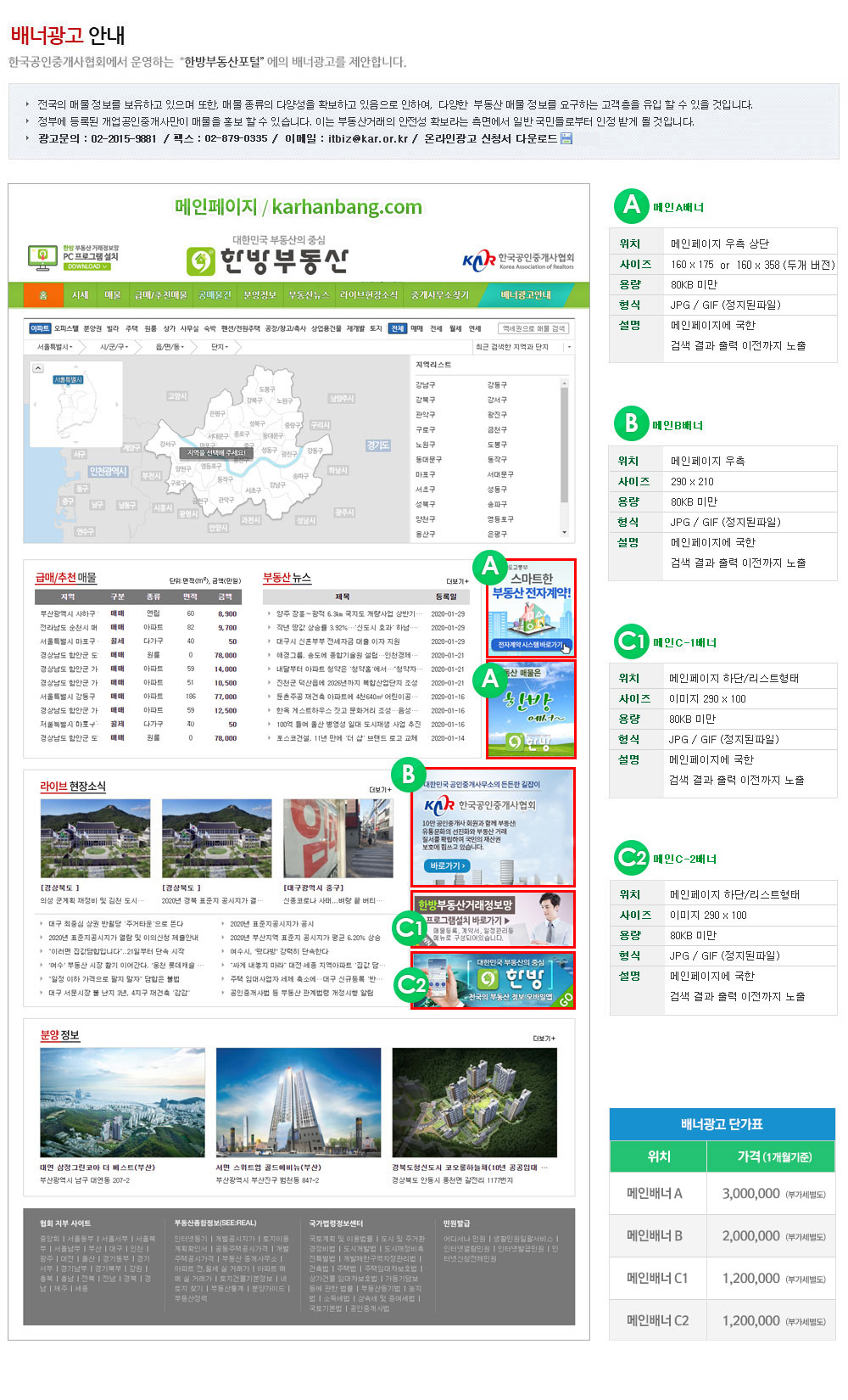Image resolution: width=848 pixels, height=1400 pixels.
Task: Open the 공매물건 menu
Action: pyautogui.click(x=215, y=295)
